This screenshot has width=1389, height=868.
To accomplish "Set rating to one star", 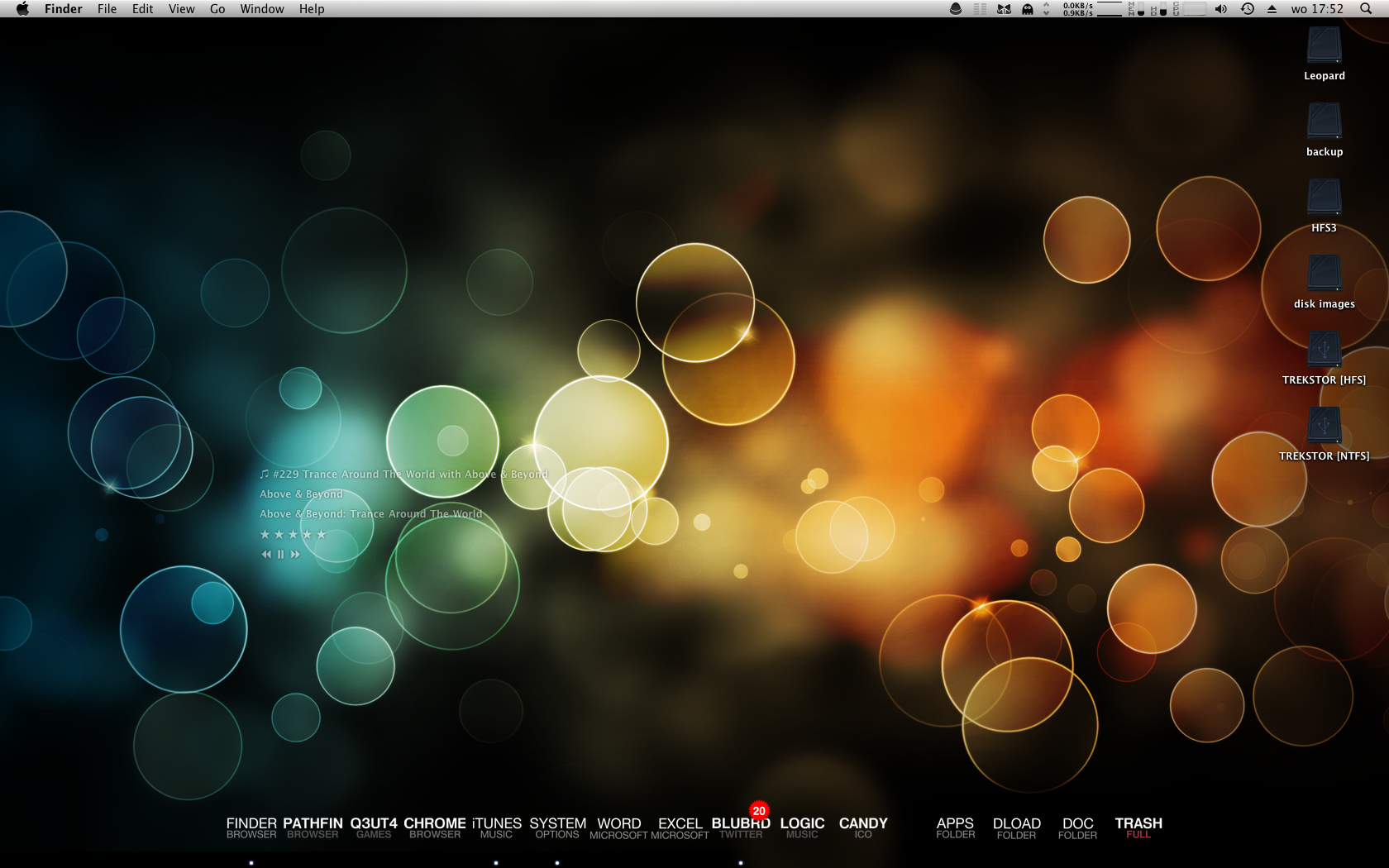I will tap(265, 535).
